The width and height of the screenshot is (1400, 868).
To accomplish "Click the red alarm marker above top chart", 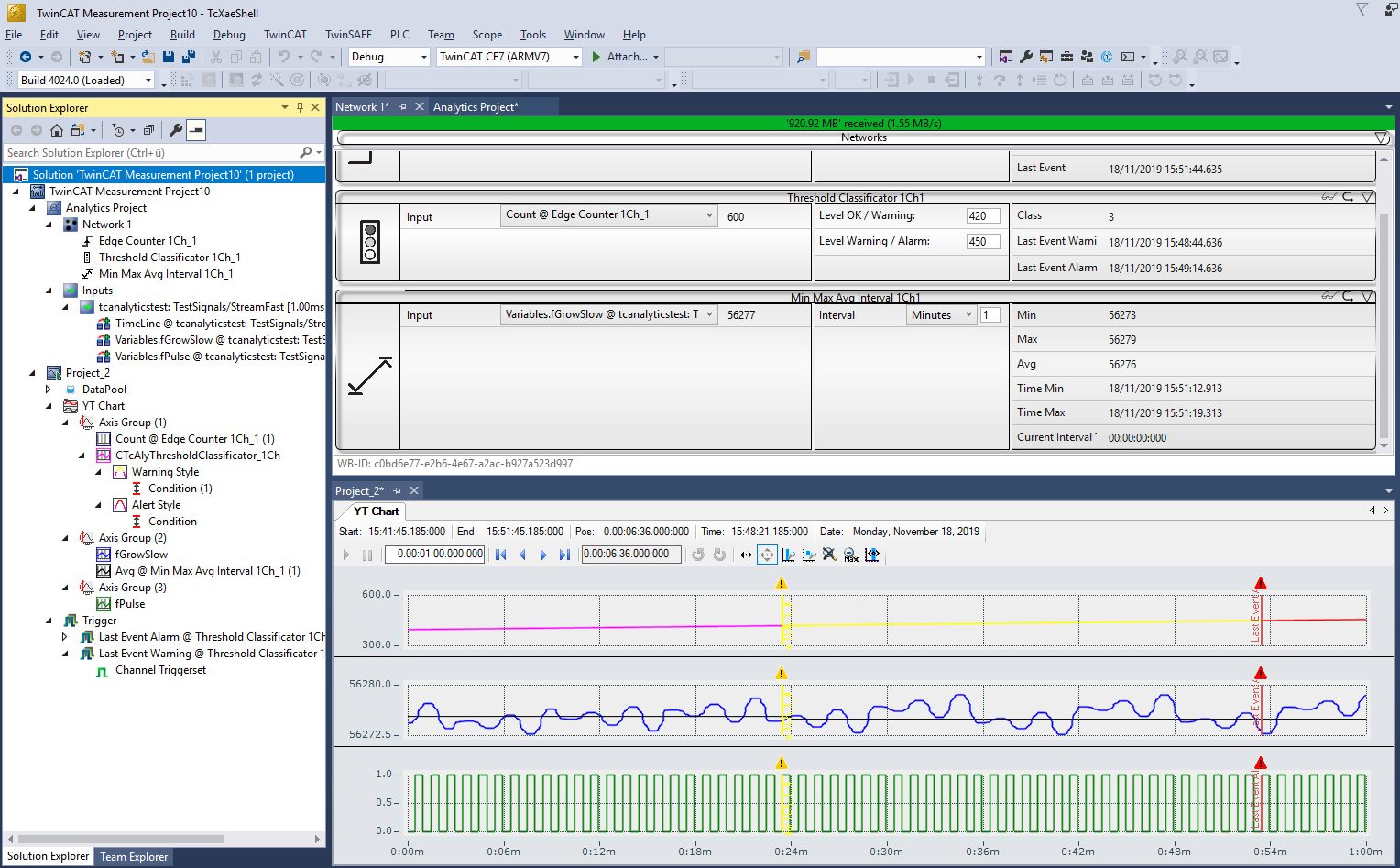I will (1261, 584).
